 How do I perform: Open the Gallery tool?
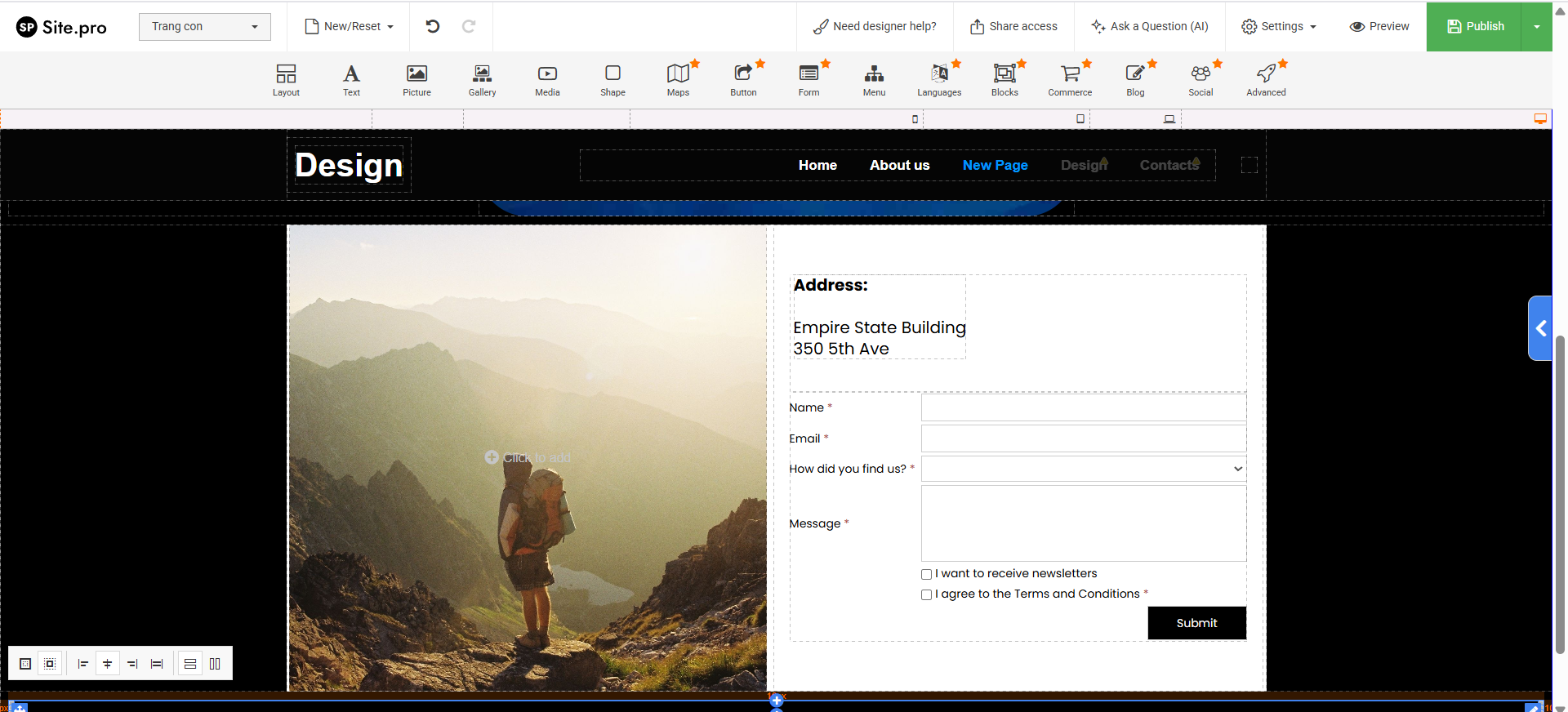click(482, 74)
